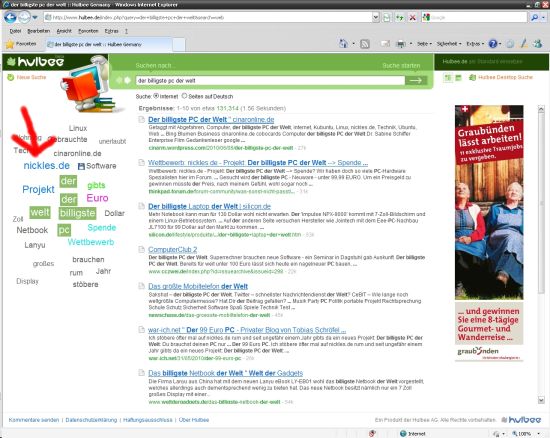Open the Favoriten star button

22,44
